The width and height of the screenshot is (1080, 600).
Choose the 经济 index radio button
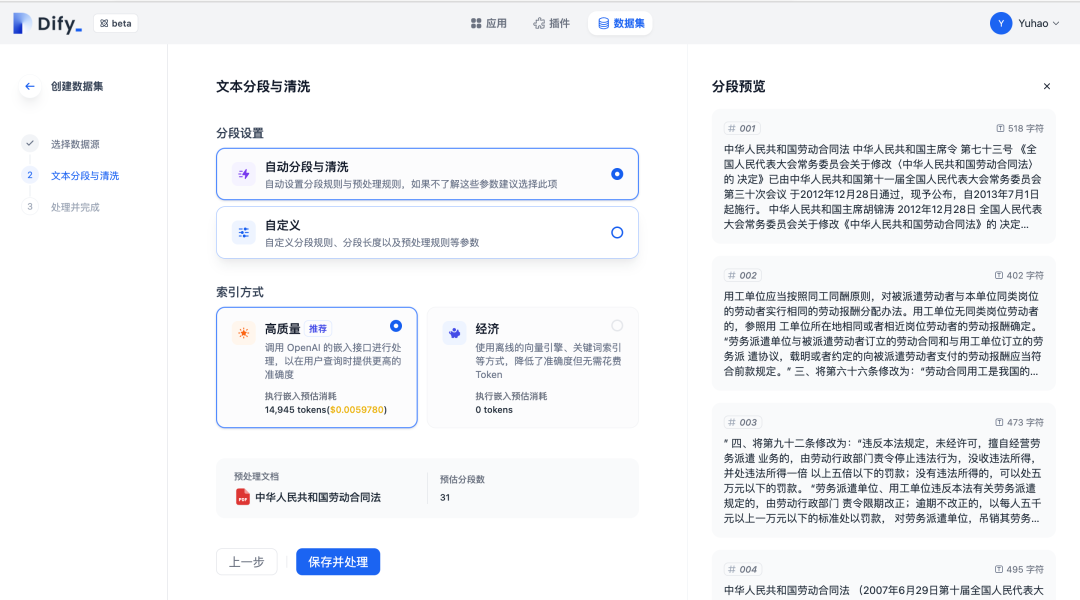point(617,326)
